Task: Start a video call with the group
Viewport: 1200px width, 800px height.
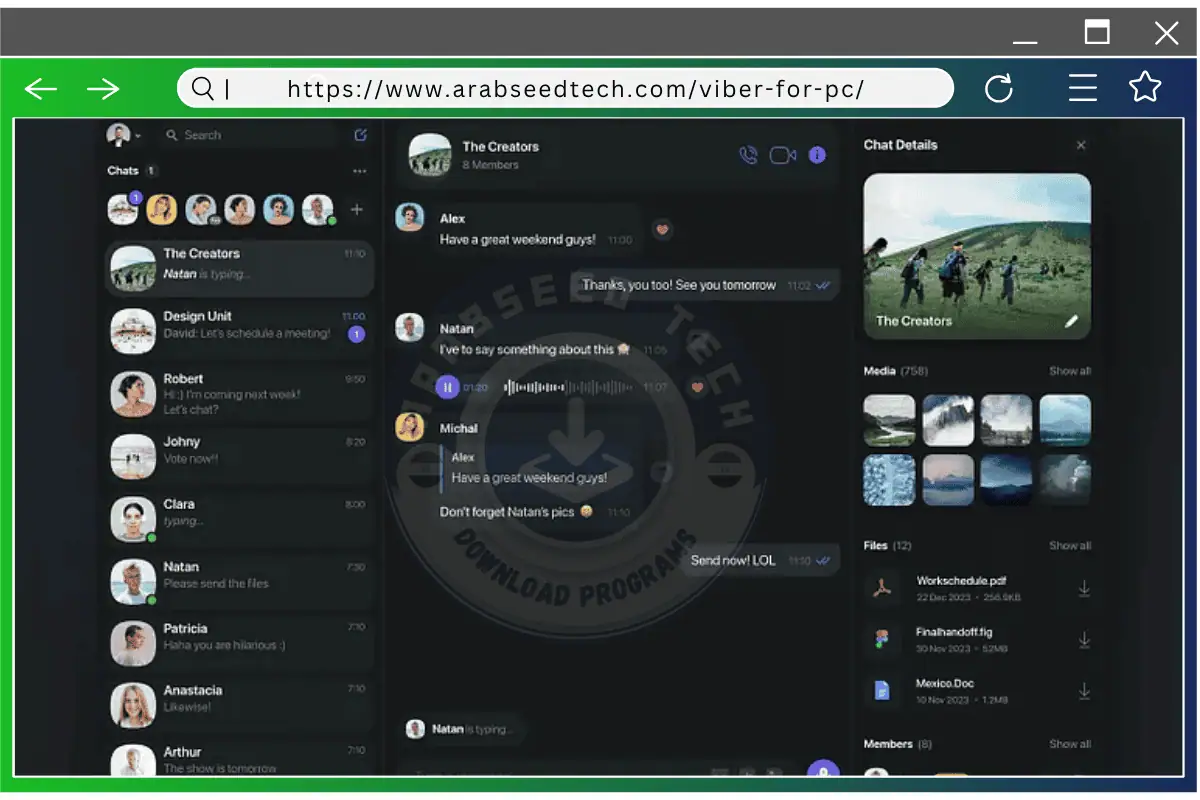Action: pos(782,155)
